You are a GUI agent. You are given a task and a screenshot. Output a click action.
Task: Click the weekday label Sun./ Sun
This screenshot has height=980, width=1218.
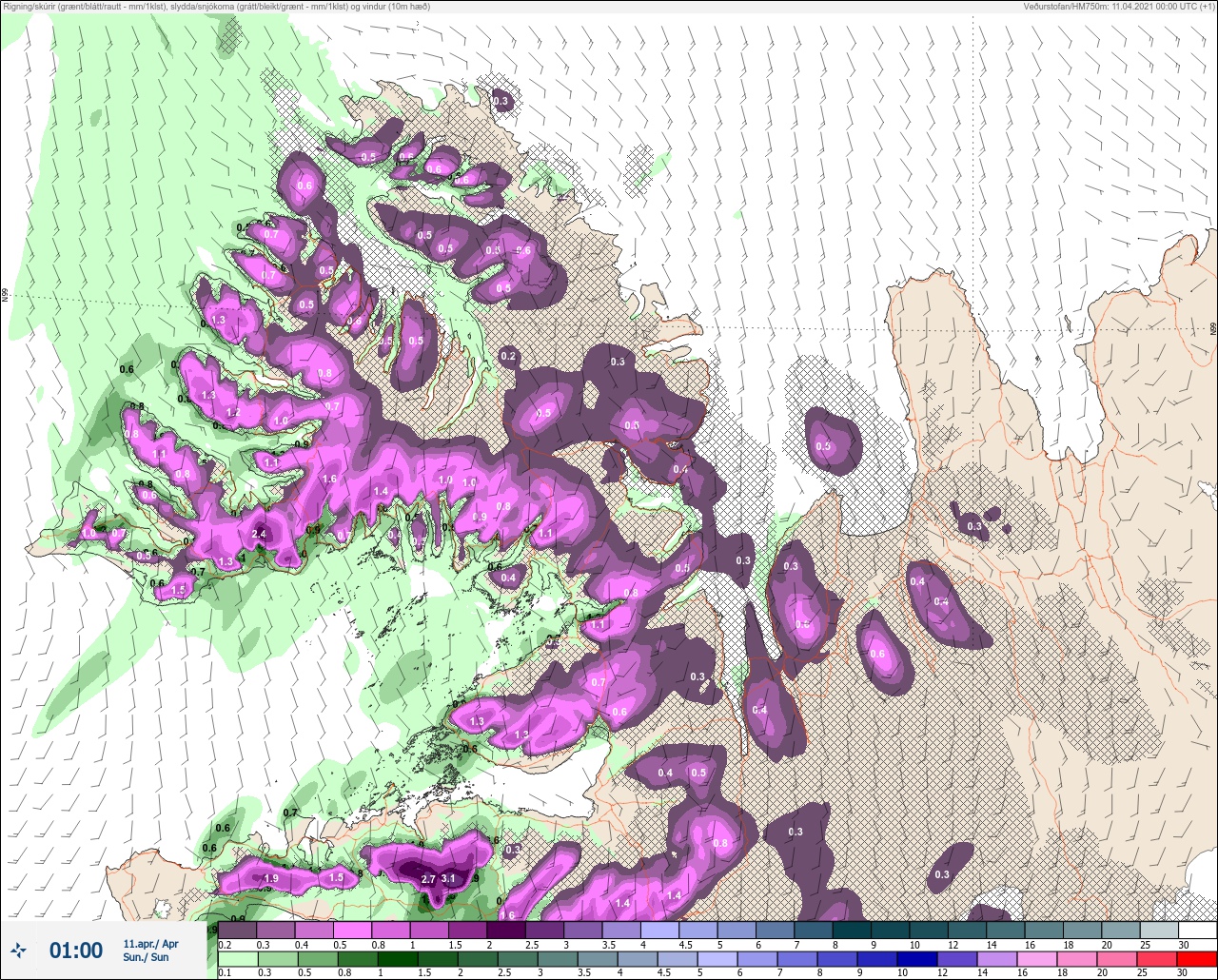(146, 957)
